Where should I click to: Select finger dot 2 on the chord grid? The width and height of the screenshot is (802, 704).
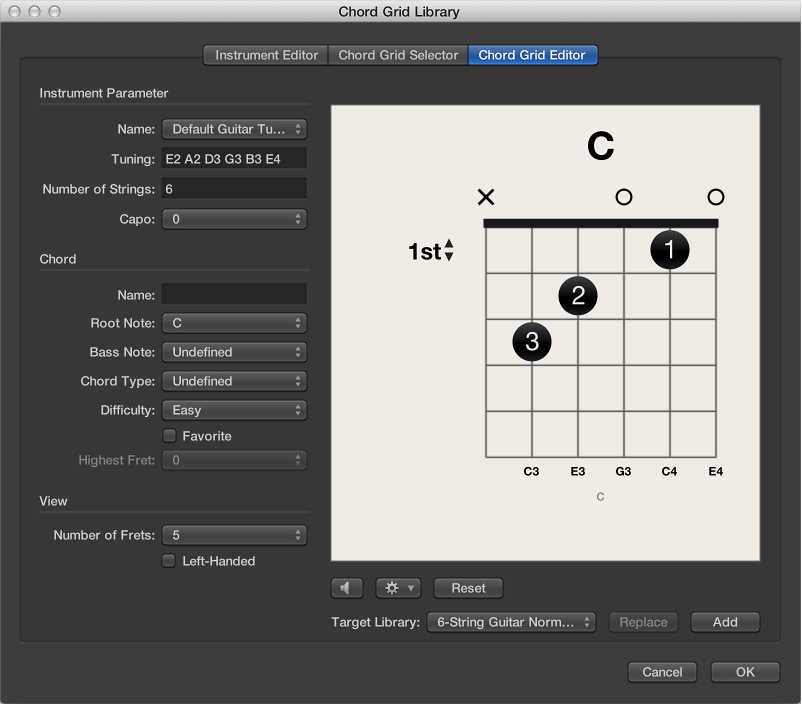point(577,296)
